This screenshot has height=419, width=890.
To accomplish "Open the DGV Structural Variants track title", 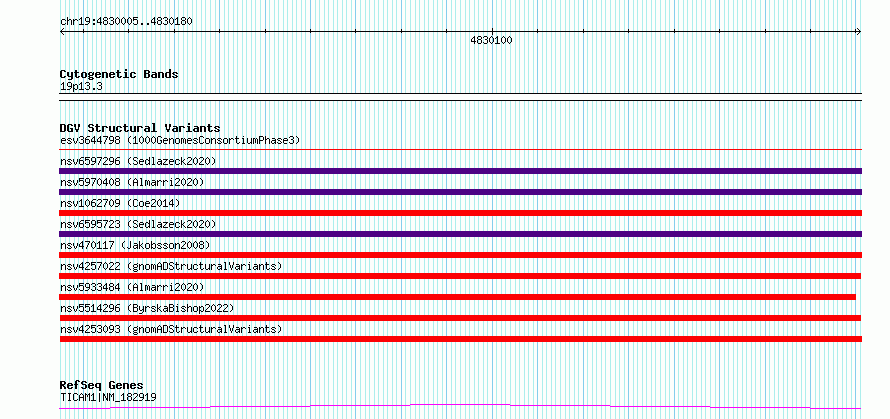I will (140, 128).
